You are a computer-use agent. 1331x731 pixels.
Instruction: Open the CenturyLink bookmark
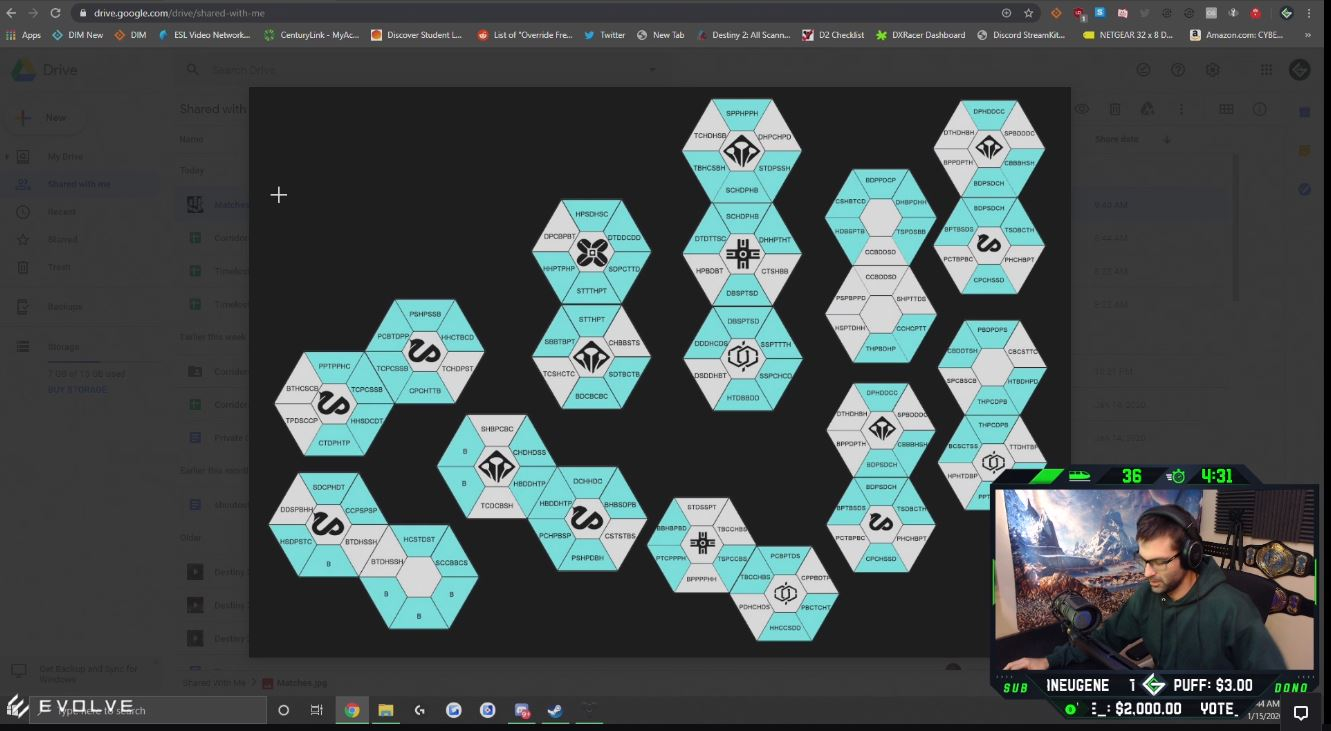tap(312, 35)
